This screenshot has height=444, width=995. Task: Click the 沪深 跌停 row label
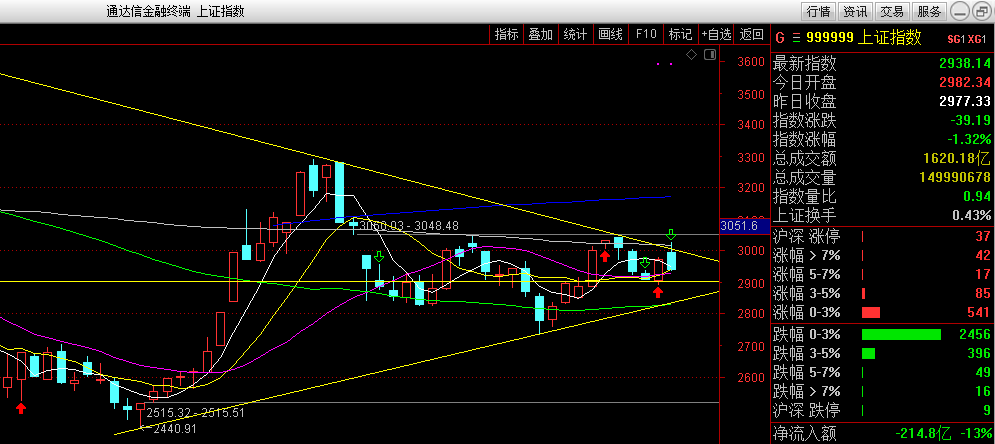point(807,410)
